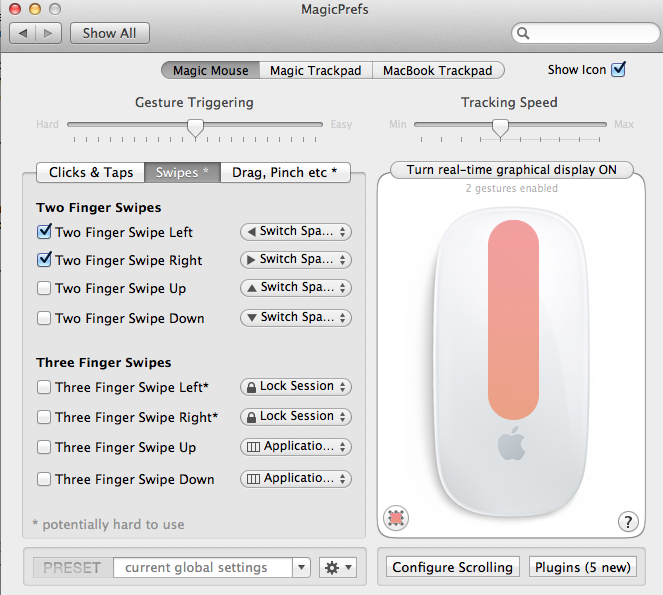Screen dimensions: 663x595
Task: Open the Drag, Pinch etc tab
Action: coord(285,173)
